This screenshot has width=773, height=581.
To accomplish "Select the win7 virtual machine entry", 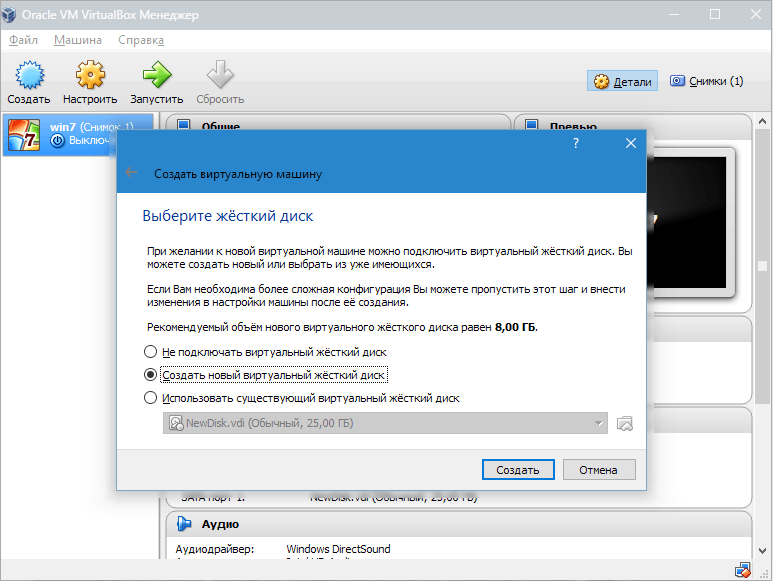I will [x=78, y=134].
